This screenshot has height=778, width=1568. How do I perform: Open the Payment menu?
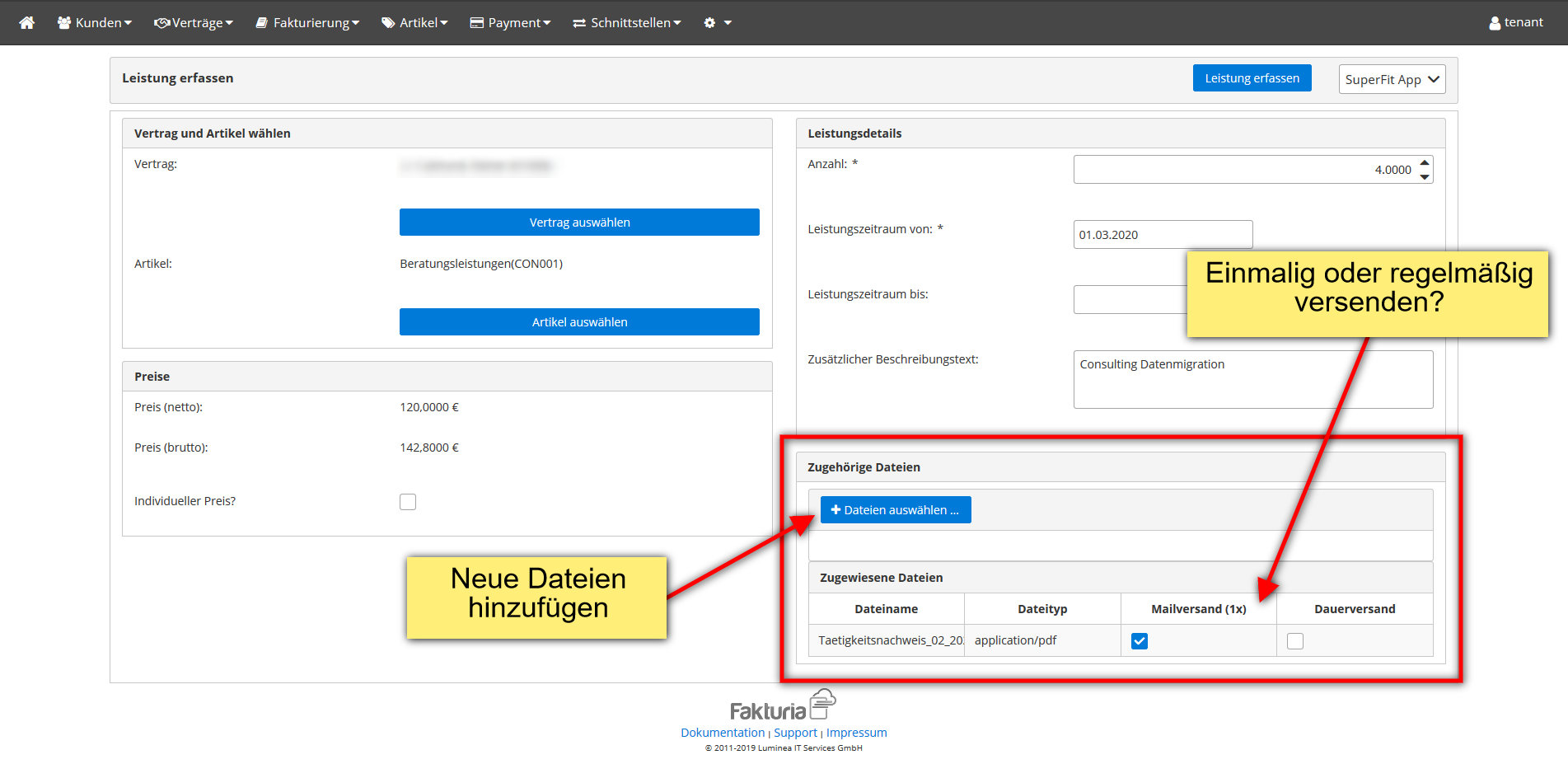click(510, 22)
